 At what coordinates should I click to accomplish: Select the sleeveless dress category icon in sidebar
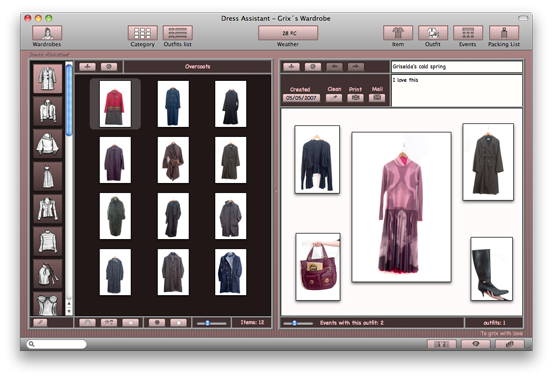click(x=48, y=176)
